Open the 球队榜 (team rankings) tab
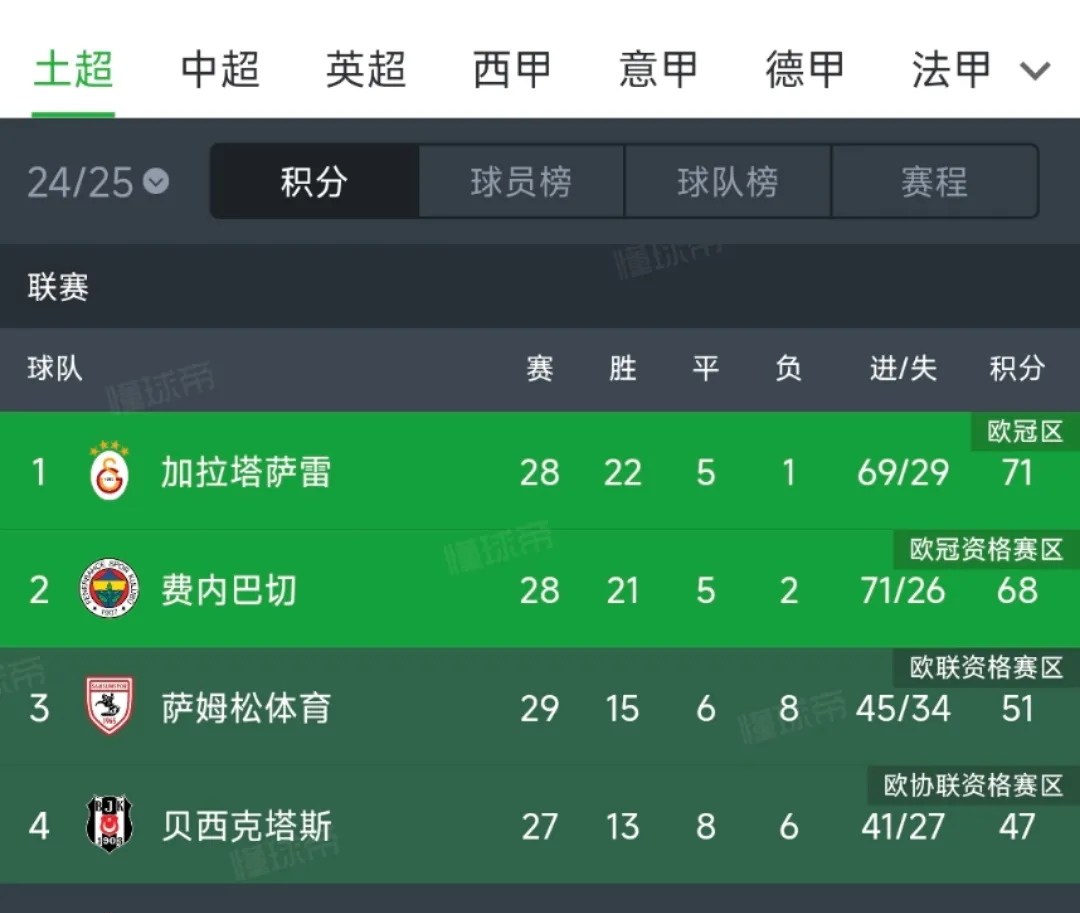This screenshot has height=913, width=1080. 728,182
